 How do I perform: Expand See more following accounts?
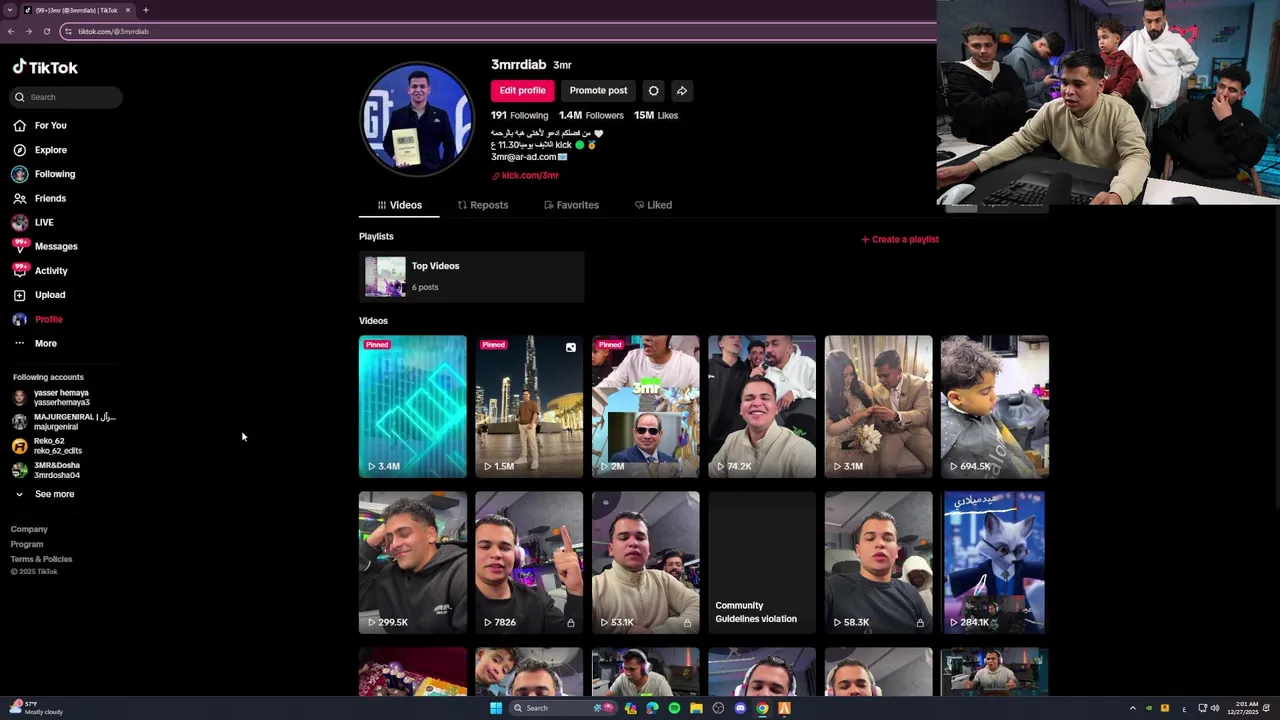45,494
